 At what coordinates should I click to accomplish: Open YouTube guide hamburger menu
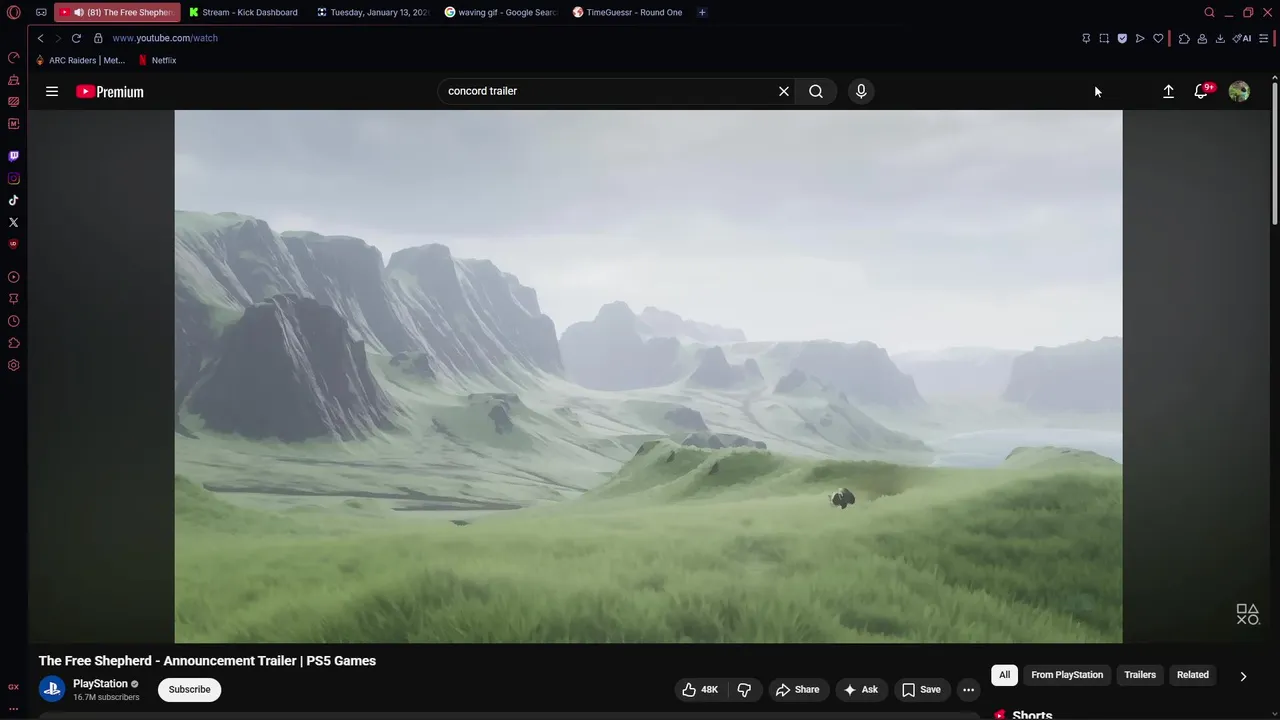click(x=52, y=91)
